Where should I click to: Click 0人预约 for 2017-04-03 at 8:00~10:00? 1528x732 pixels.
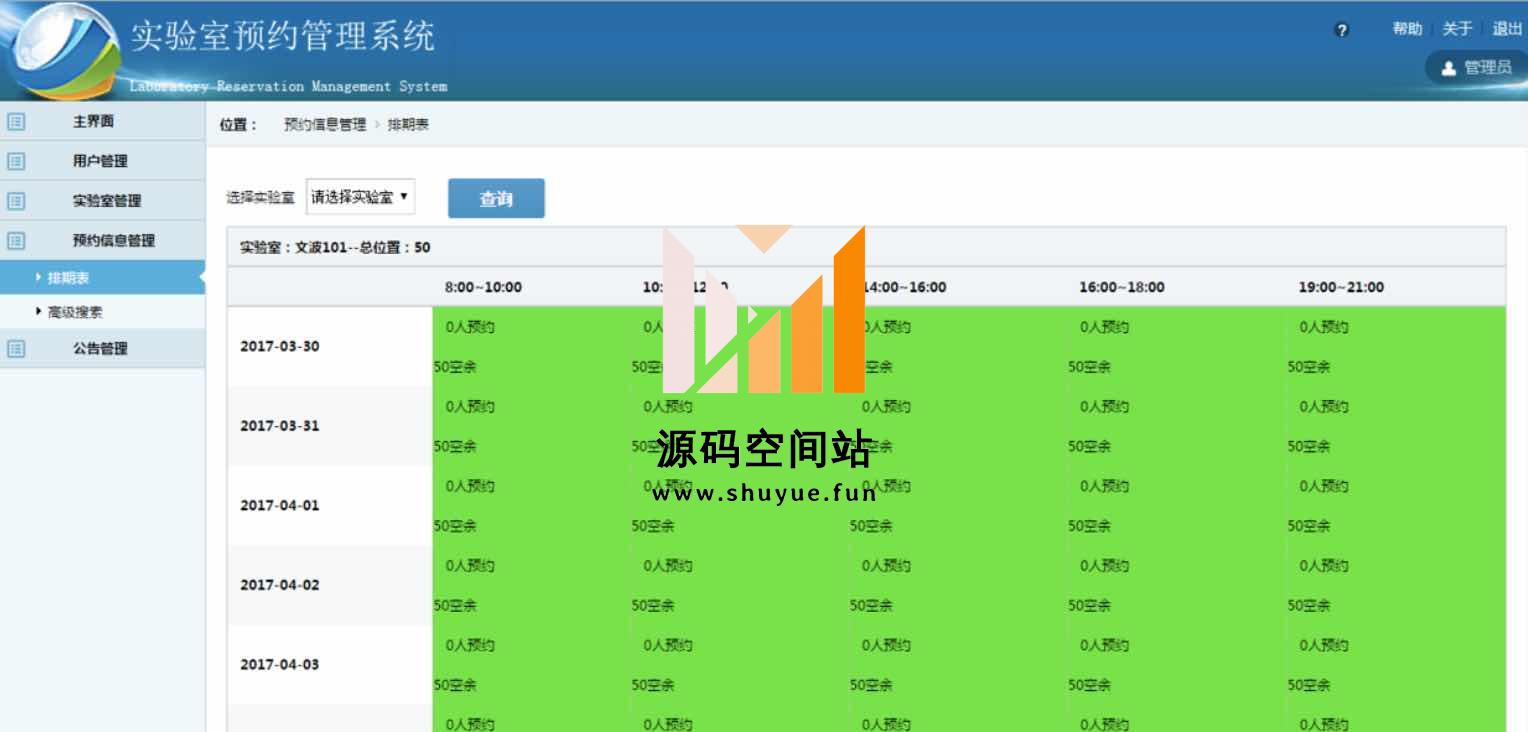(x=470, y=646)
